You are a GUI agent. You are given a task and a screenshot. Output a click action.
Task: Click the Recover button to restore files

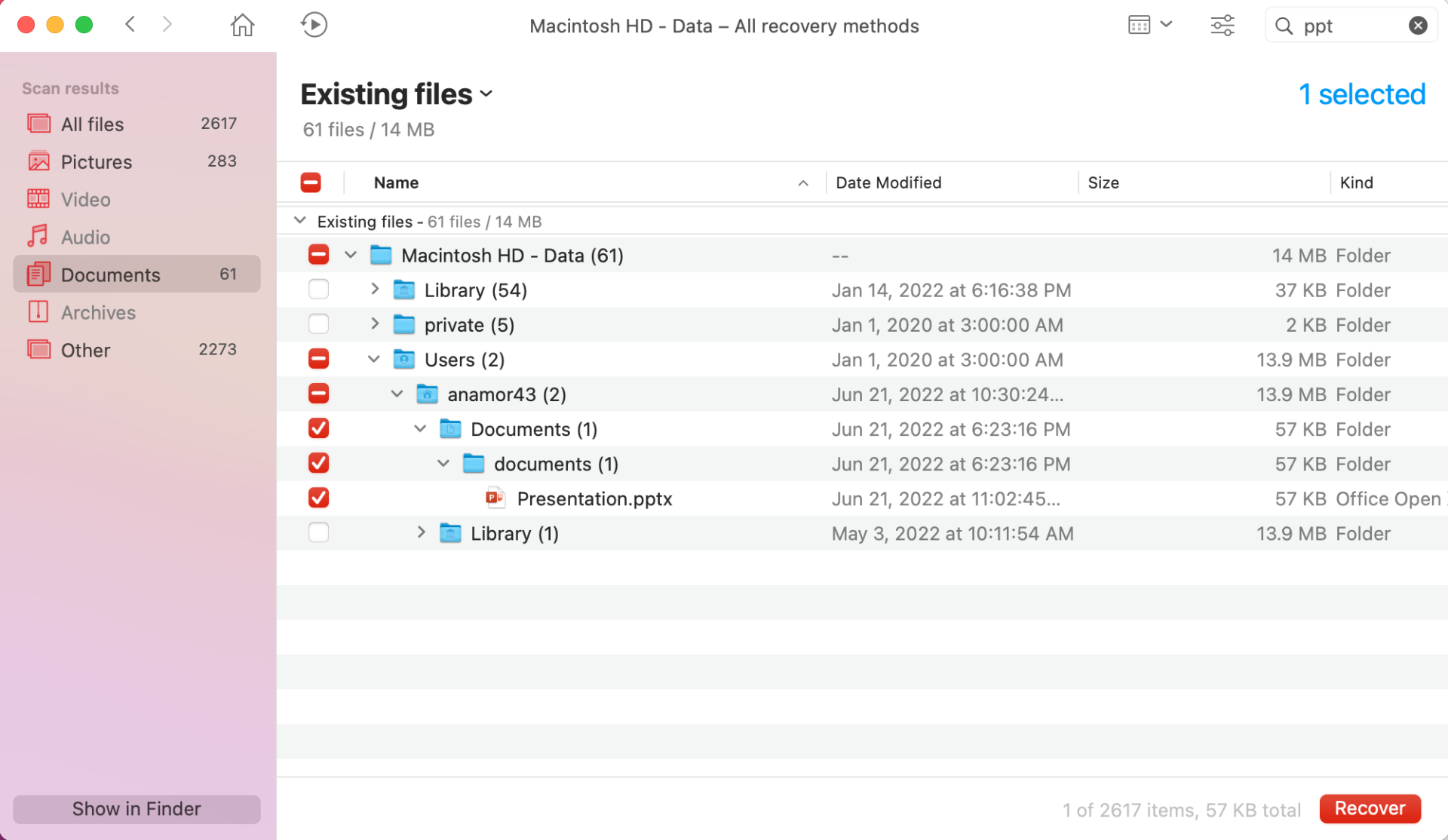coord(1372,808)
